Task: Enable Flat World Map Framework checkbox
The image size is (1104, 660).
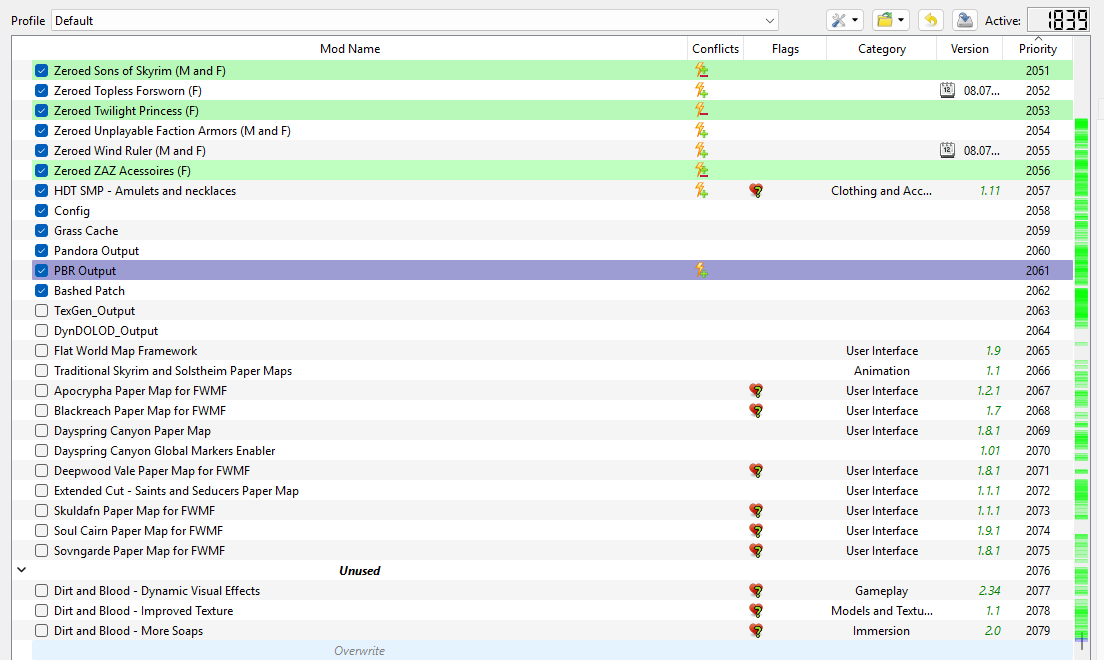Action: [x=42, y=351]
